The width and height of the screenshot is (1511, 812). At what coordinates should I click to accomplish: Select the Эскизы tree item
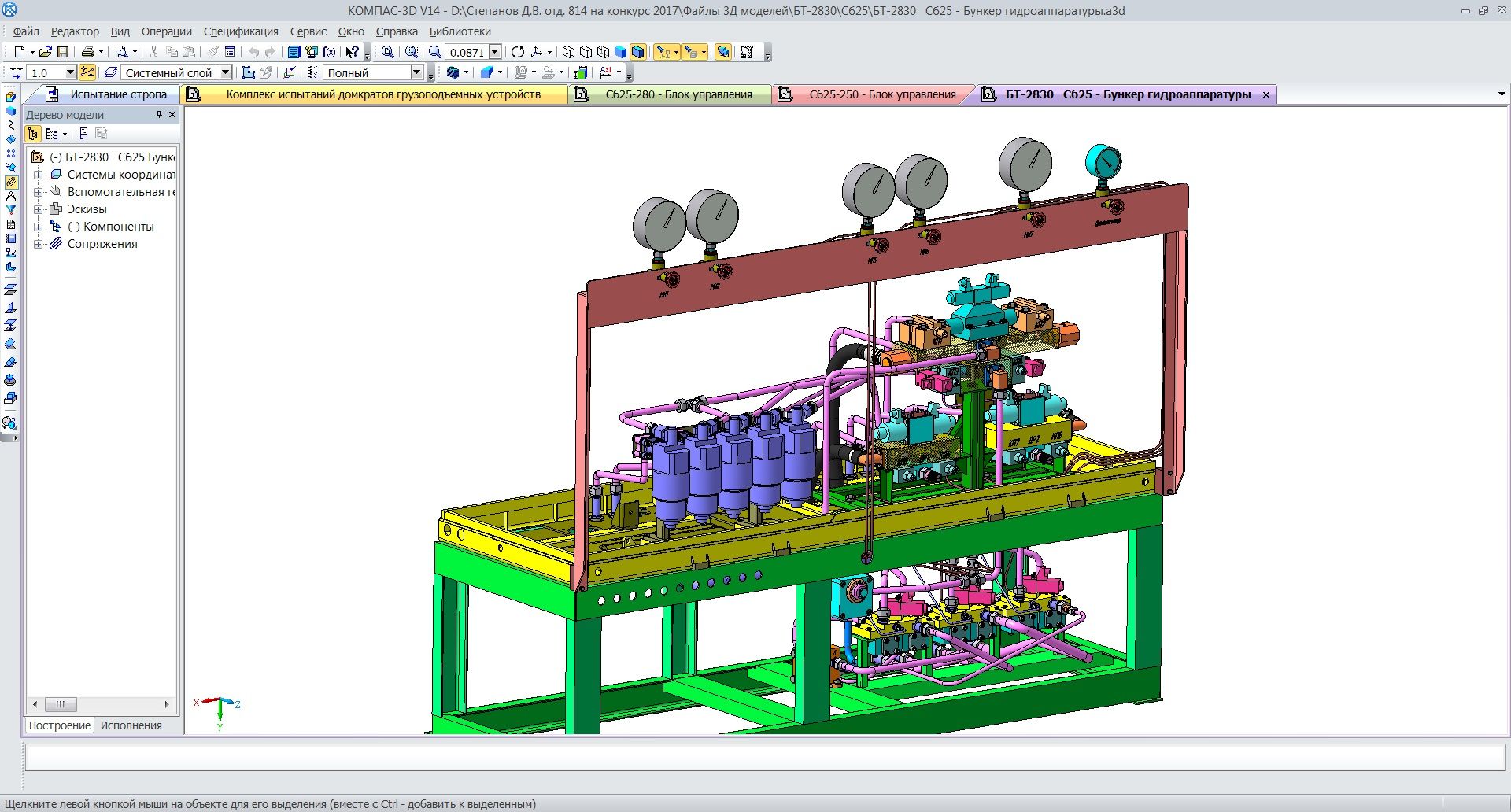click(87, 209)
